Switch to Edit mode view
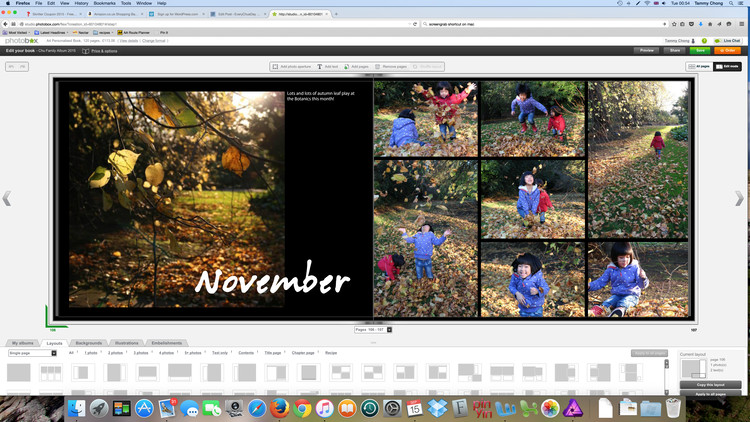 click(727, 67)
